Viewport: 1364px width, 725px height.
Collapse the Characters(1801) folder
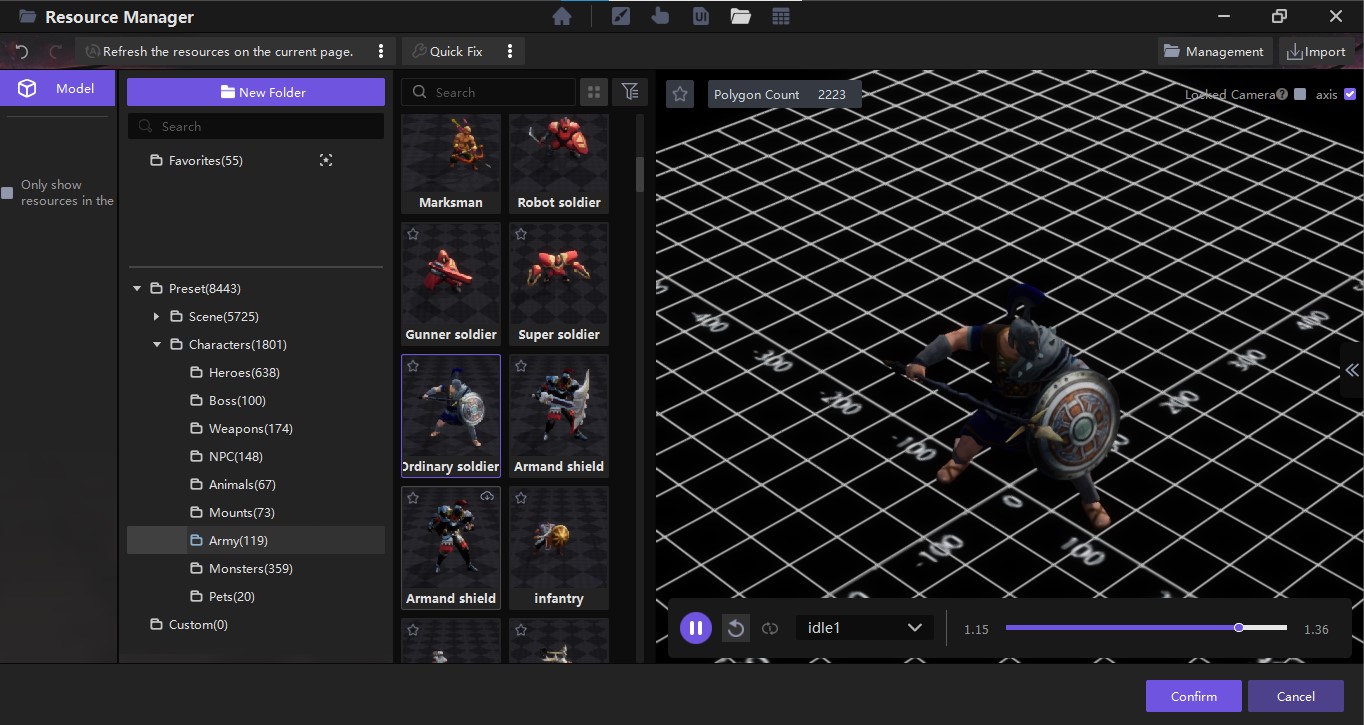[x=157, y=345]
